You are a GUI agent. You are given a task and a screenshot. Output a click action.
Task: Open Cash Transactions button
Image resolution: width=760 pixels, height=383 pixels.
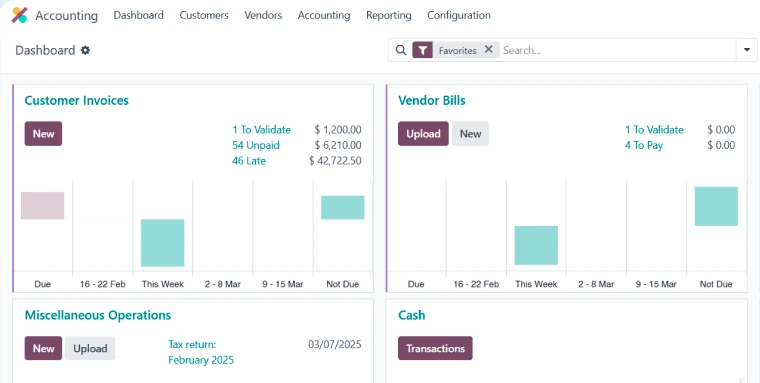435,348
